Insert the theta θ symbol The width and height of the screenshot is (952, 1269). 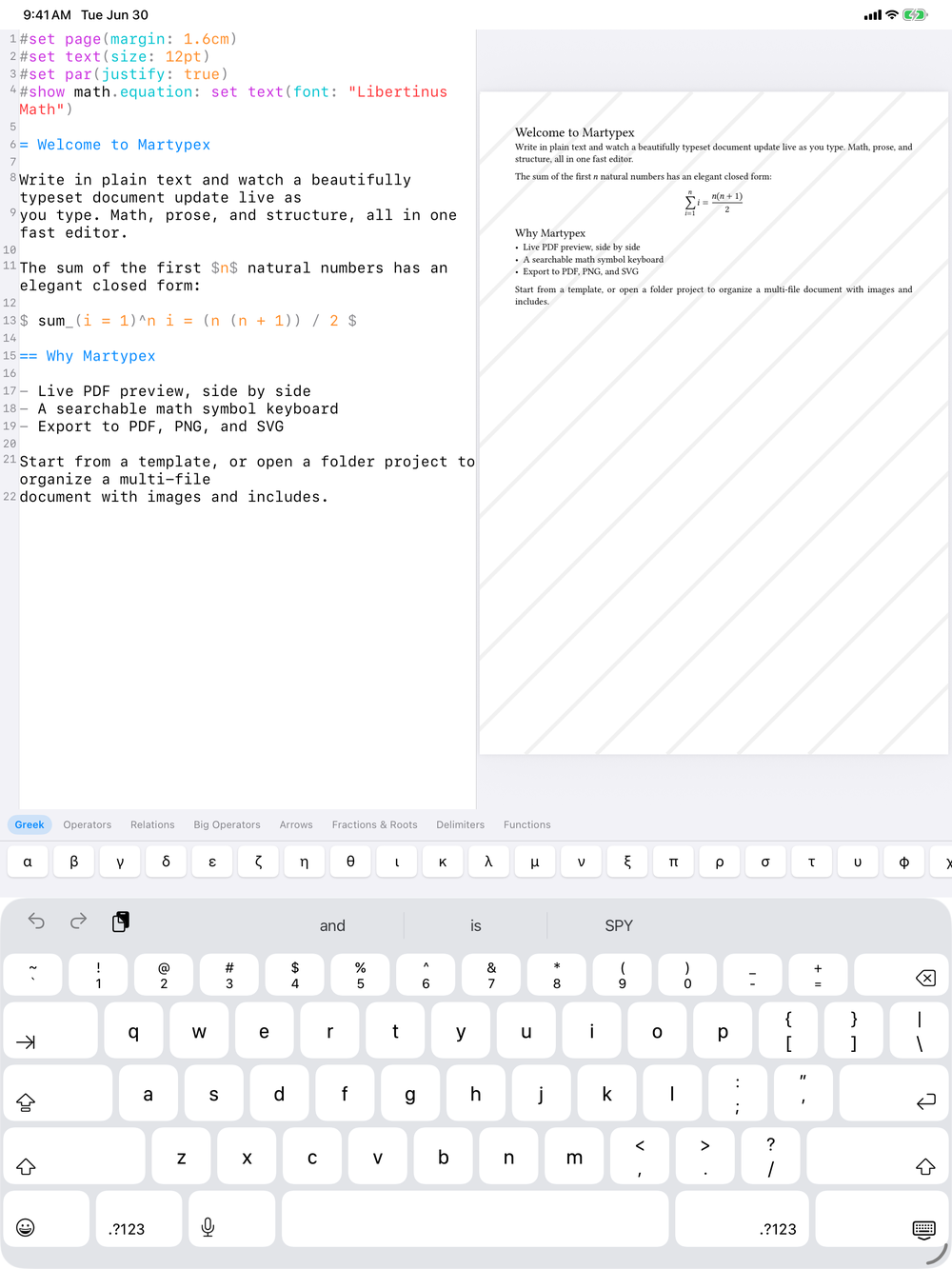[x=350, y=862]
